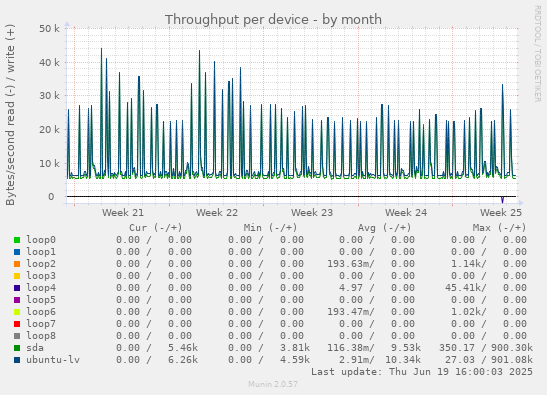Click the Min (-/+) column header
Viewport: 547px width, 395px height.
(270, 228)
